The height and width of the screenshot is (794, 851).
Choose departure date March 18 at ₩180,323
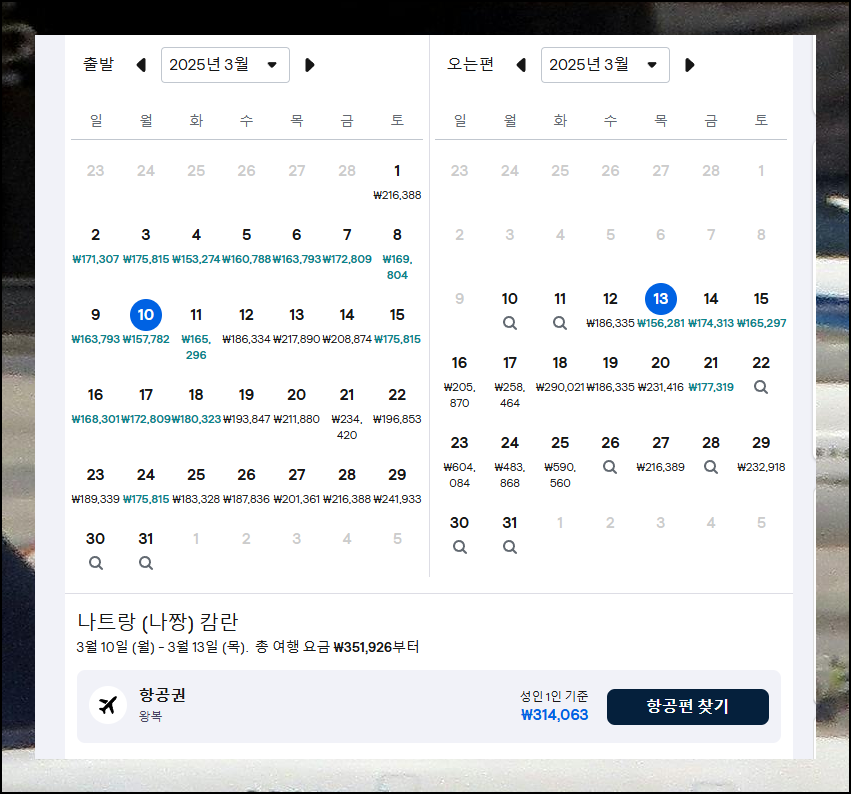pos(196,405)
